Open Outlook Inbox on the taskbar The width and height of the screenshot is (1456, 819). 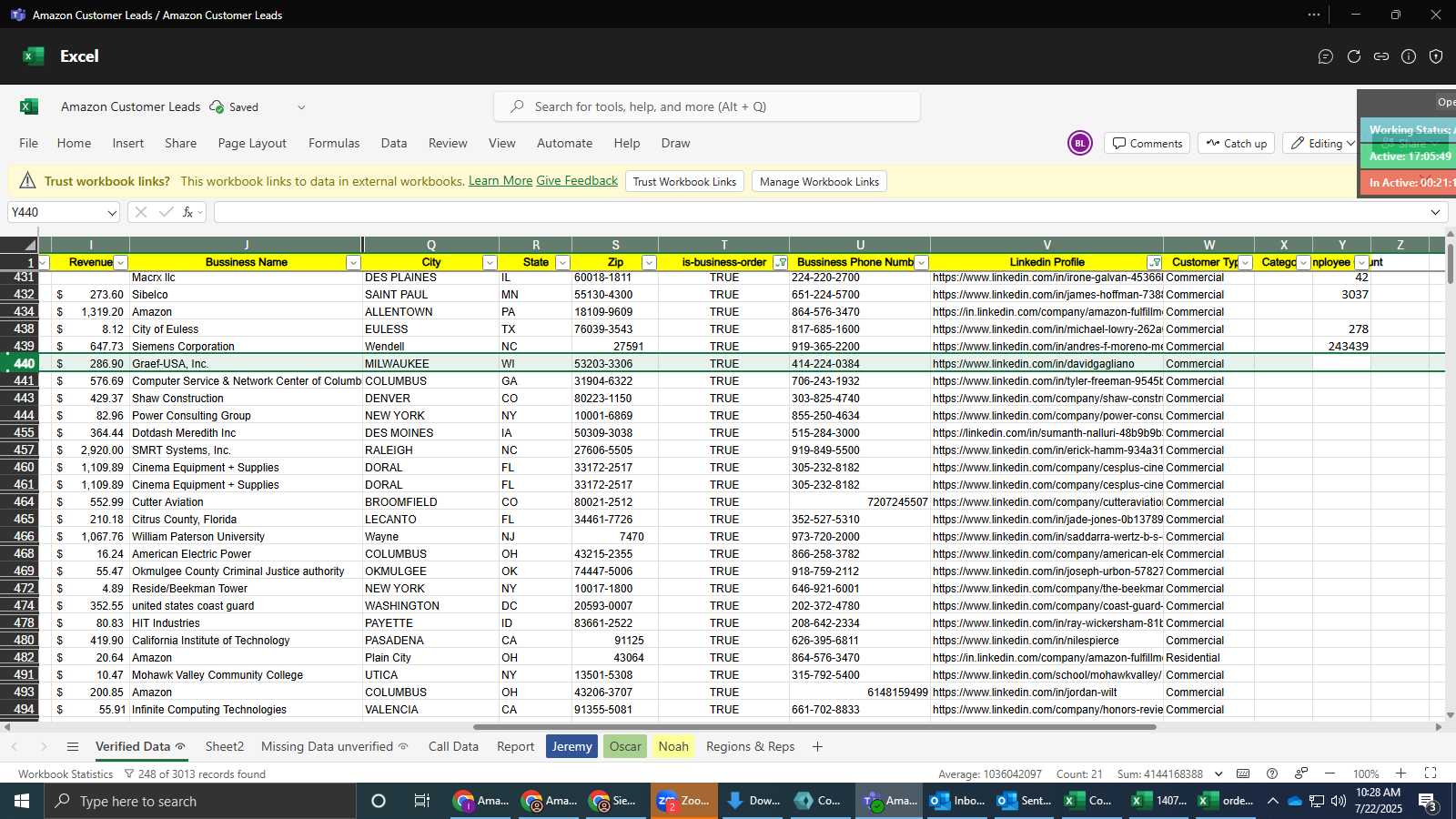pos(957,801)
